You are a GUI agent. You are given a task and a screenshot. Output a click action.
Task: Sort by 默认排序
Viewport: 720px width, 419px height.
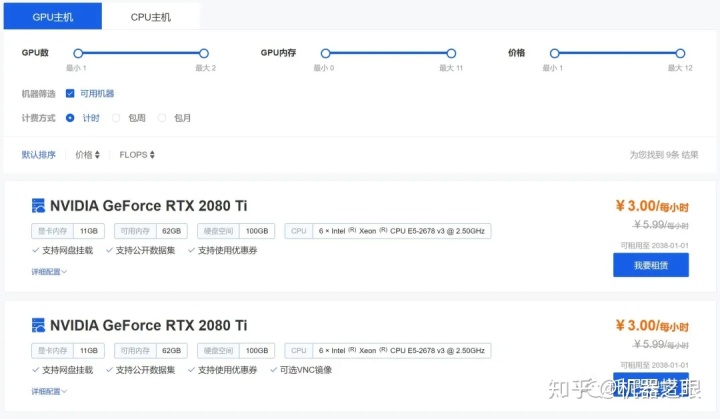(39, 155)
